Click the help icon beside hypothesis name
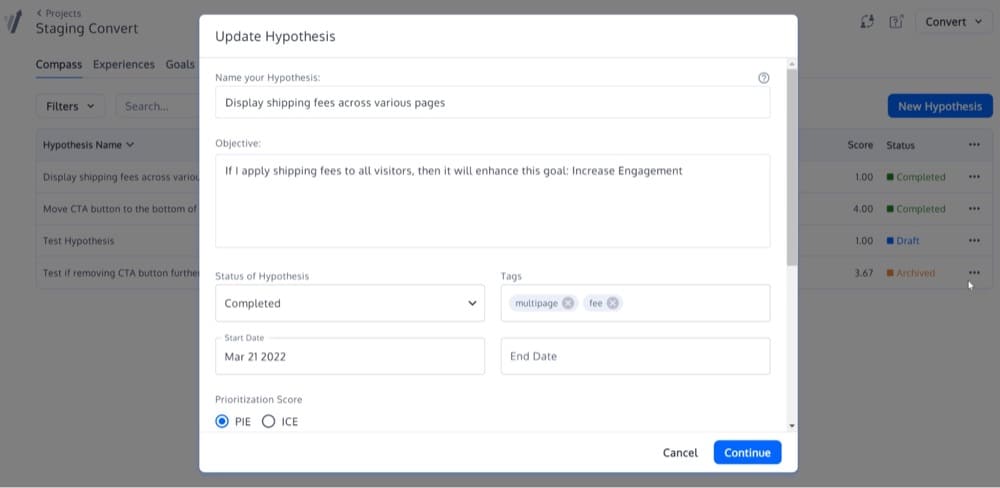 click(x=763, y=78)
